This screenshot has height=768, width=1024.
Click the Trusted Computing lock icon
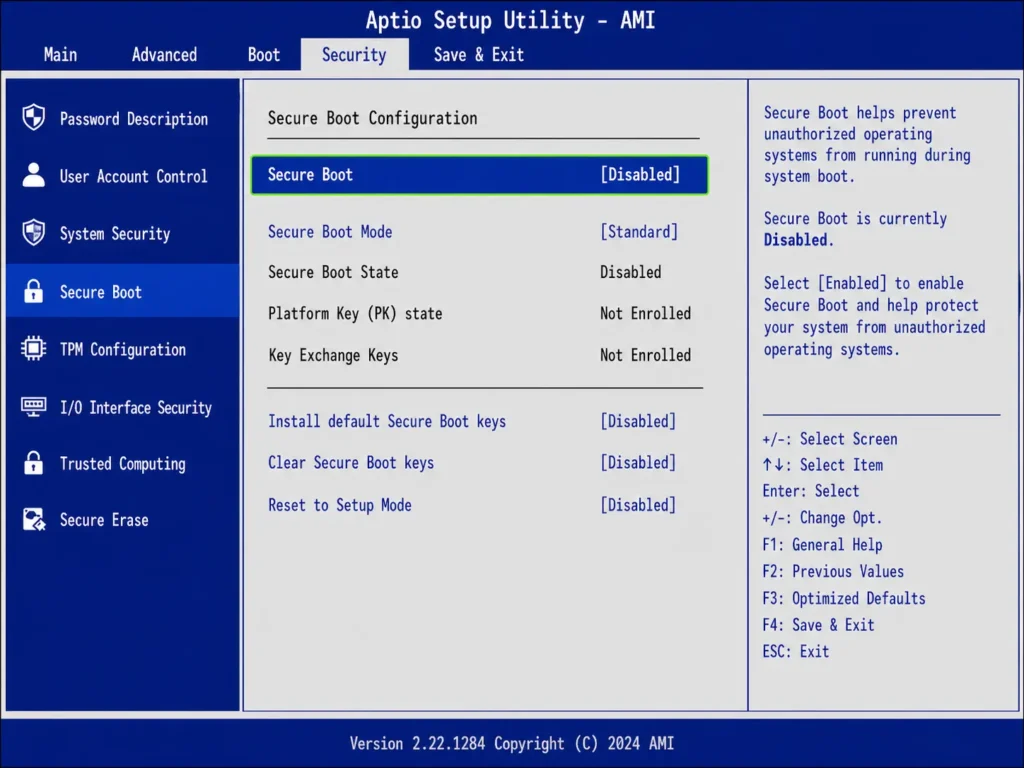33,464
